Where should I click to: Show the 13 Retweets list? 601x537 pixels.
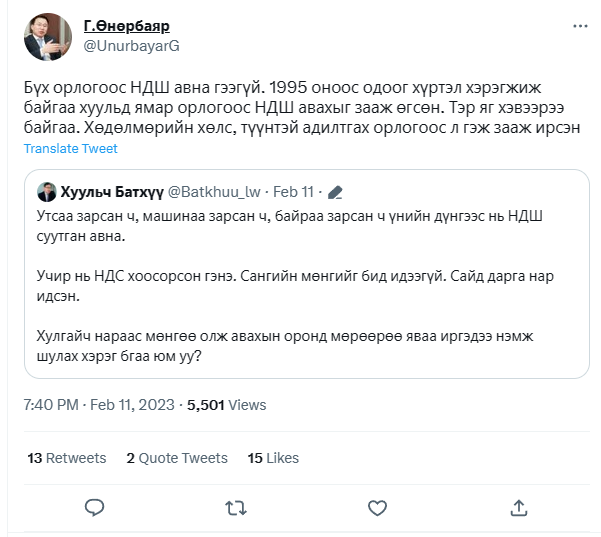(67, 457)
